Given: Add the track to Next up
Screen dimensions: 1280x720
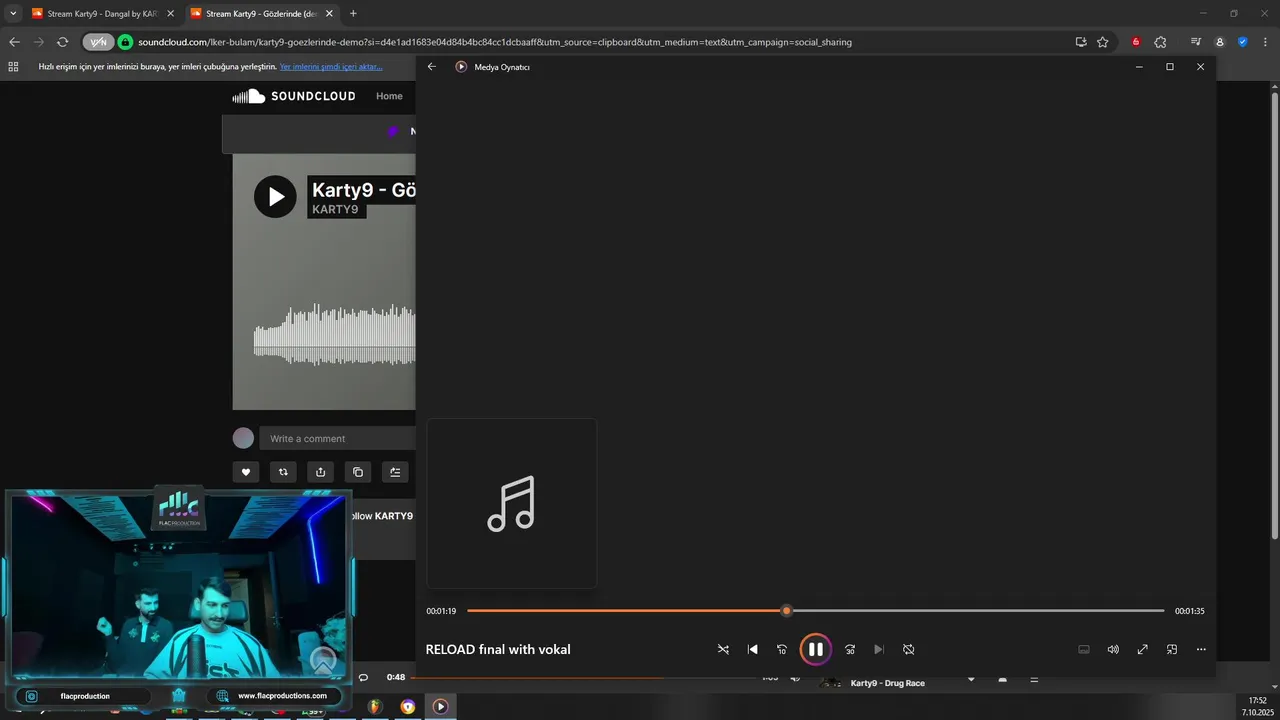Looking at the screenshot, I should click(395, 472).
